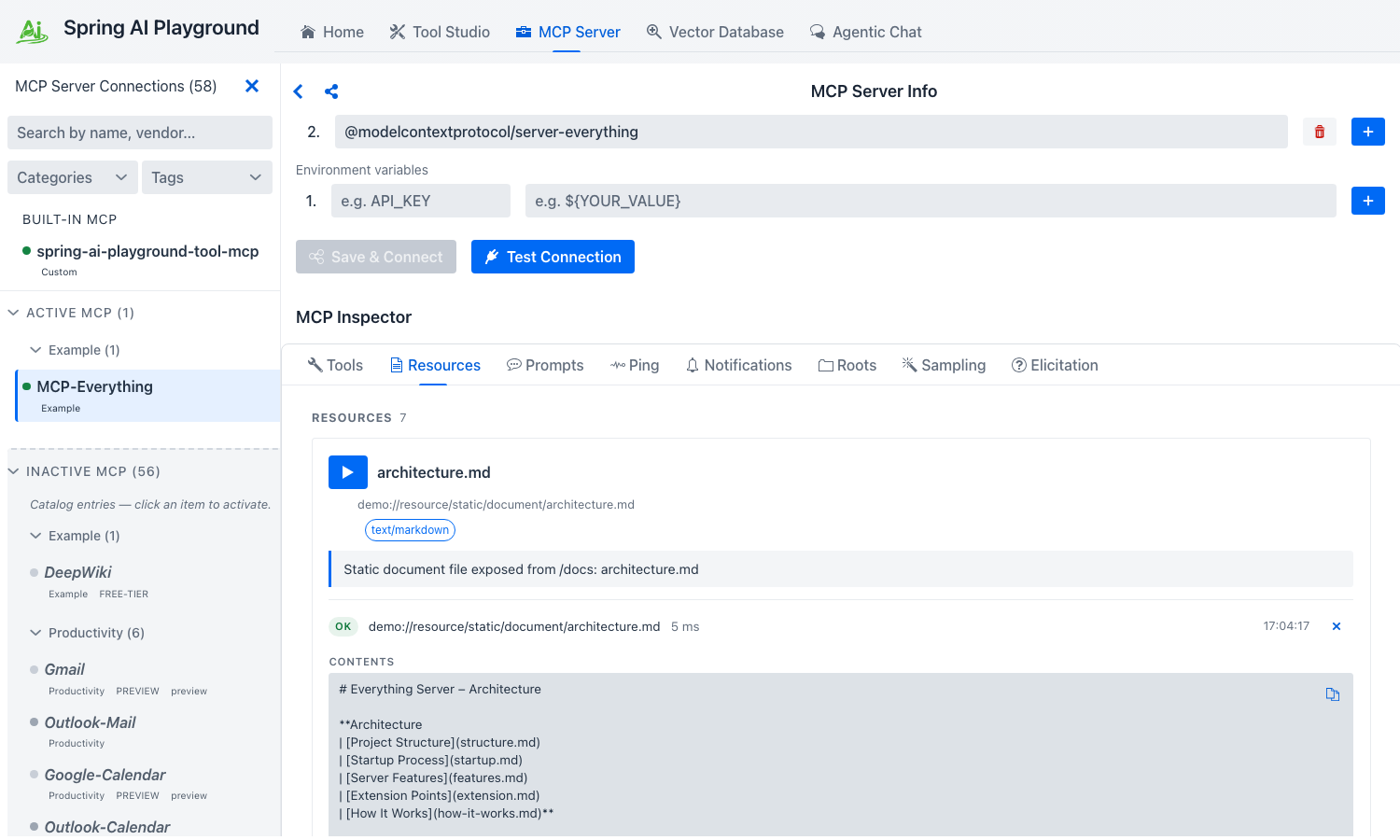Open the Resources inspector tab

tap(435, 365)
